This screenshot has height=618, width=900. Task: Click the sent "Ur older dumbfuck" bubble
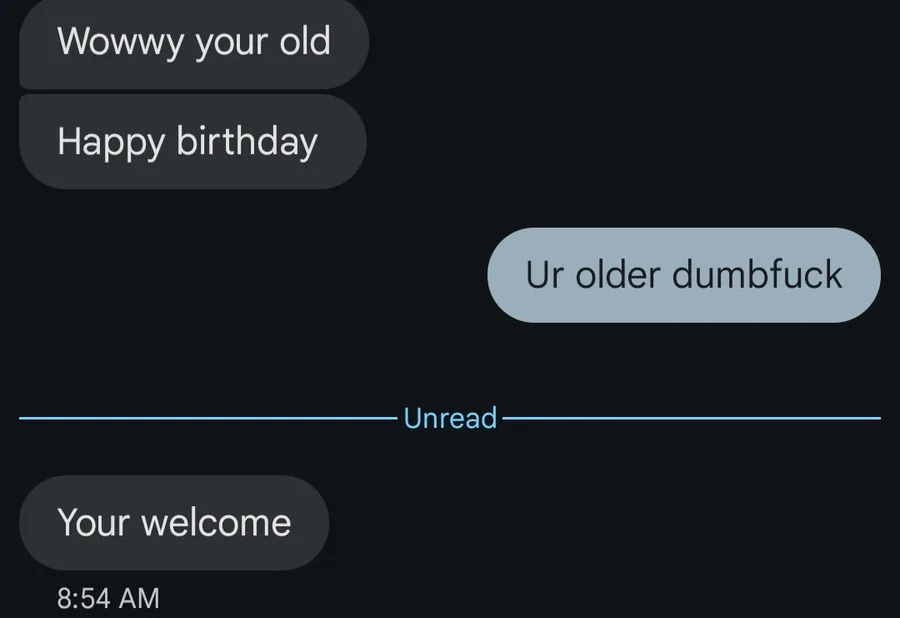(684, 275)
